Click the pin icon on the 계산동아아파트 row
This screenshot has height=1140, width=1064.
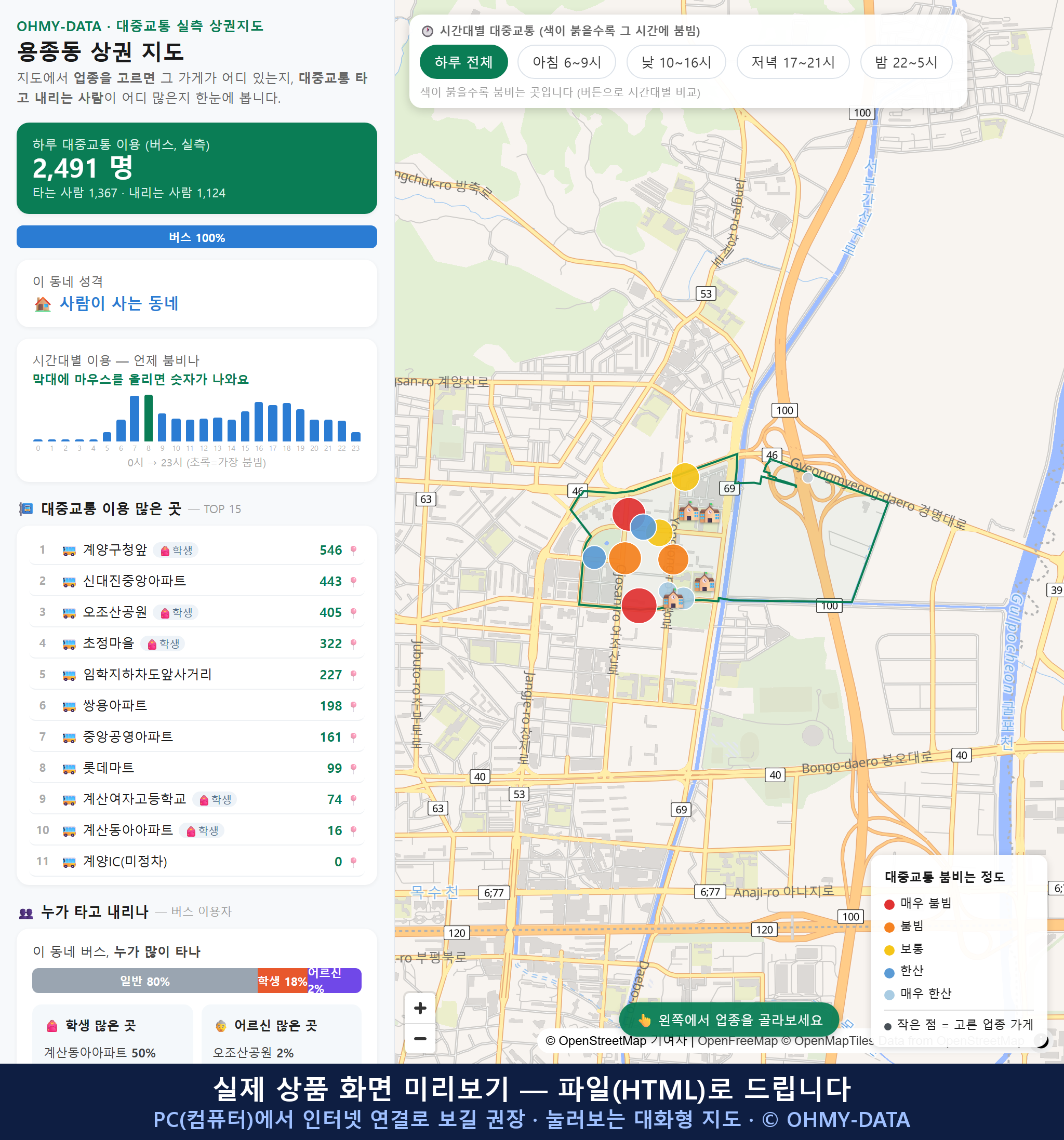(x=353, y=830)
